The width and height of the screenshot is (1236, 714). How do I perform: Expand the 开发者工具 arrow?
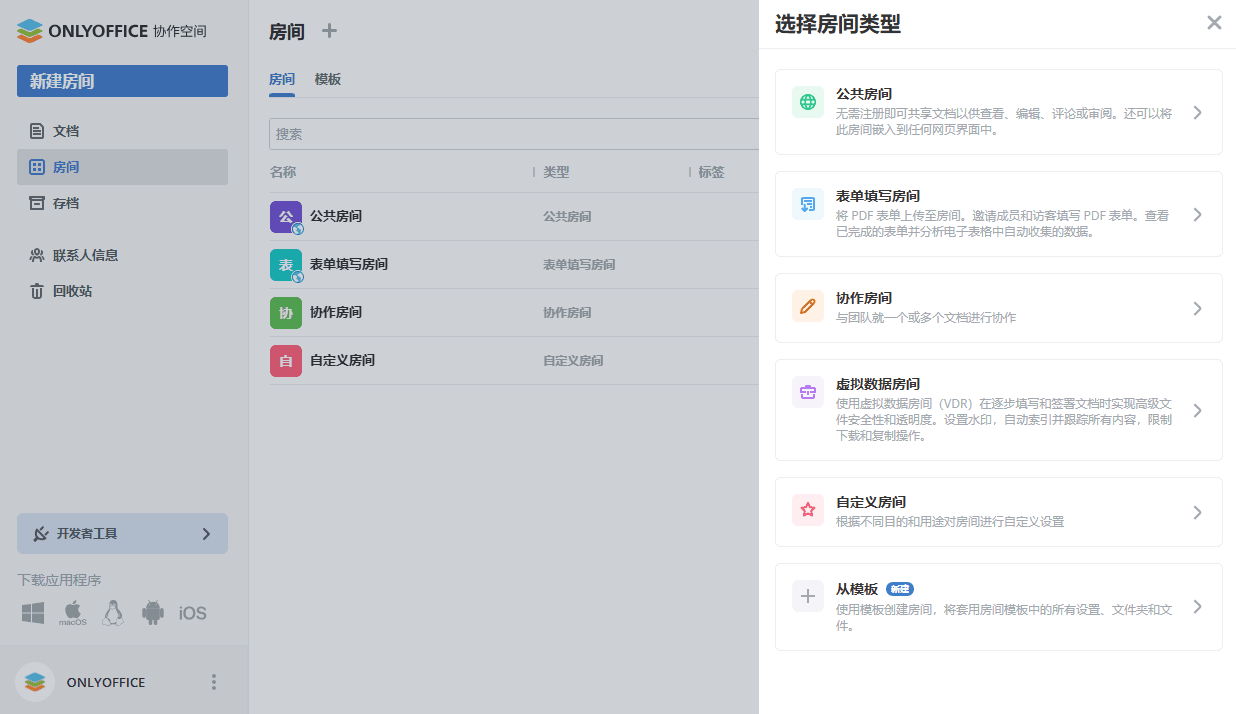[206, 534]
